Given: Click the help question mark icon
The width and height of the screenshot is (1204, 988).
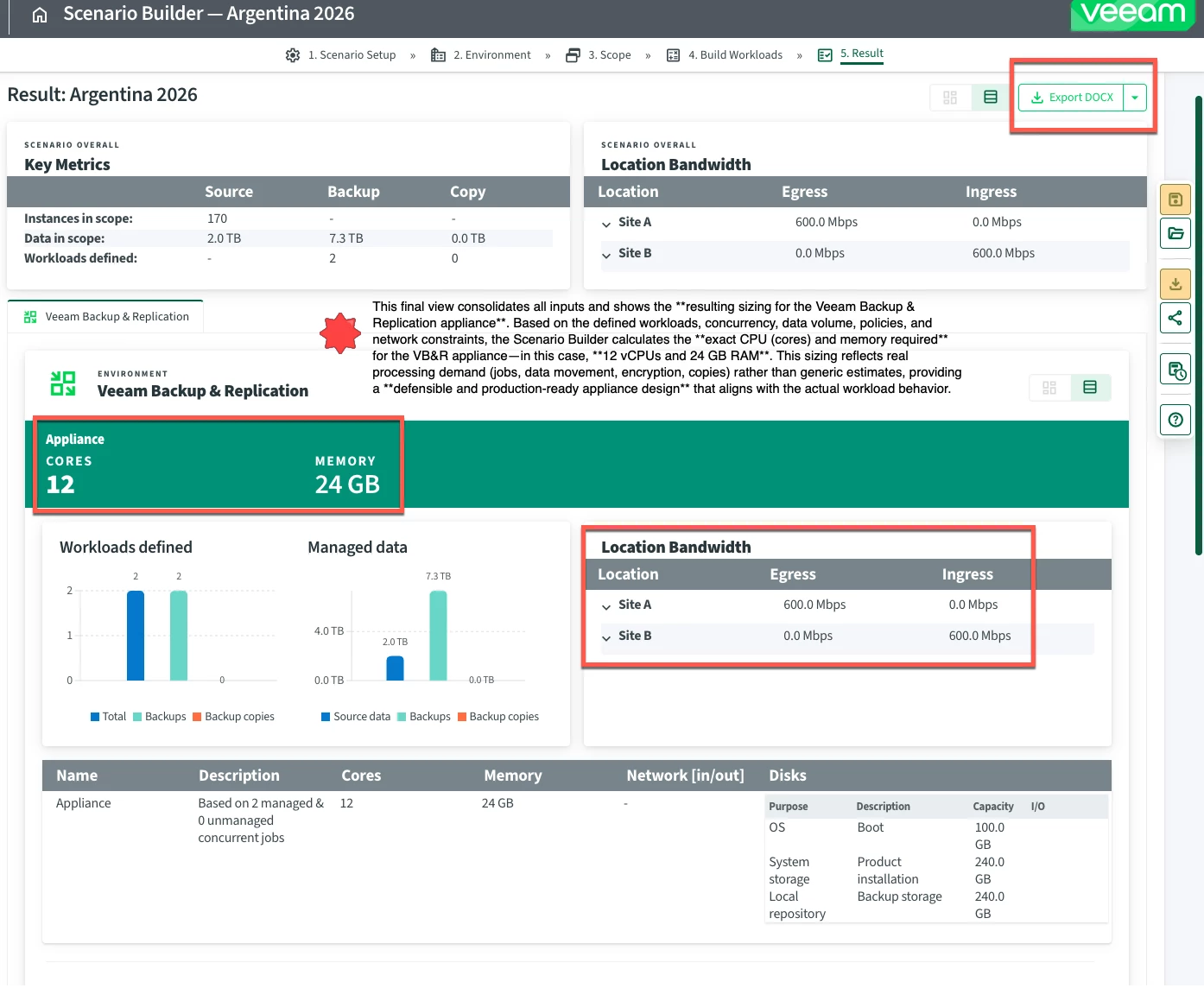Looking at the screenshot, I should coord(1175,420).
